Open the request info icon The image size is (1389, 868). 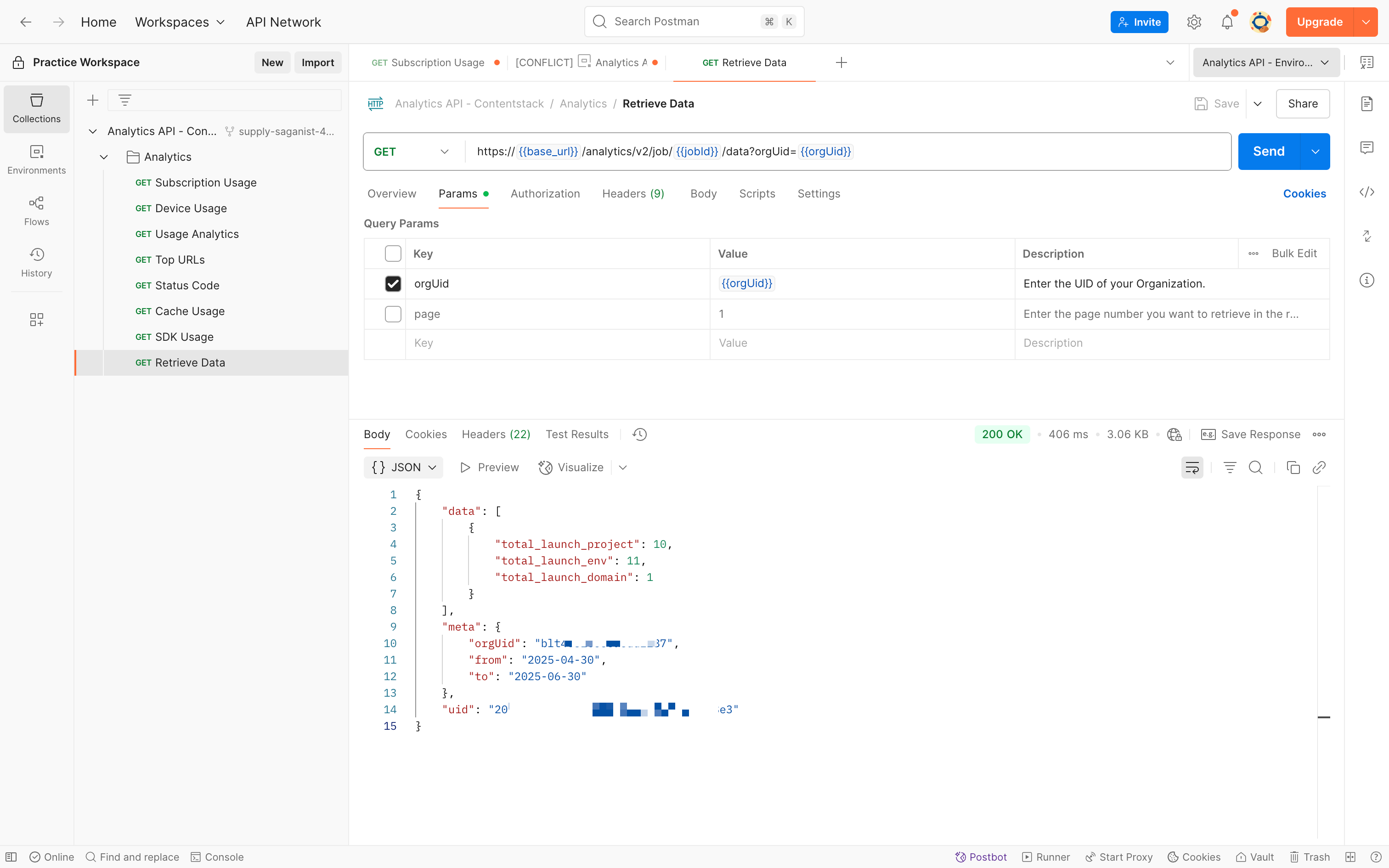pyautogui.click(x=1366, y=280)
